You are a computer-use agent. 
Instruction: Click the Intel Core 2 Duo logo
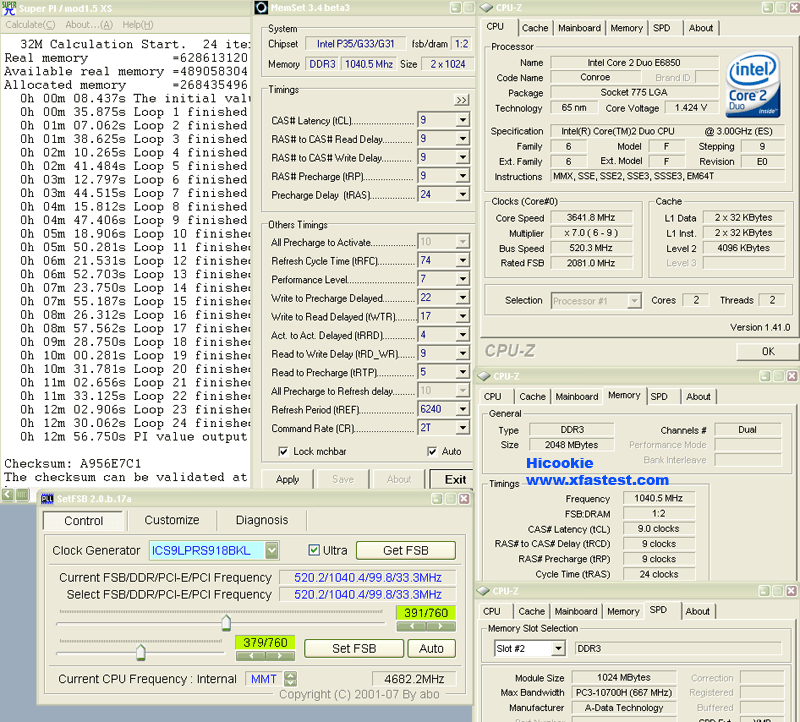coord(753,84)
